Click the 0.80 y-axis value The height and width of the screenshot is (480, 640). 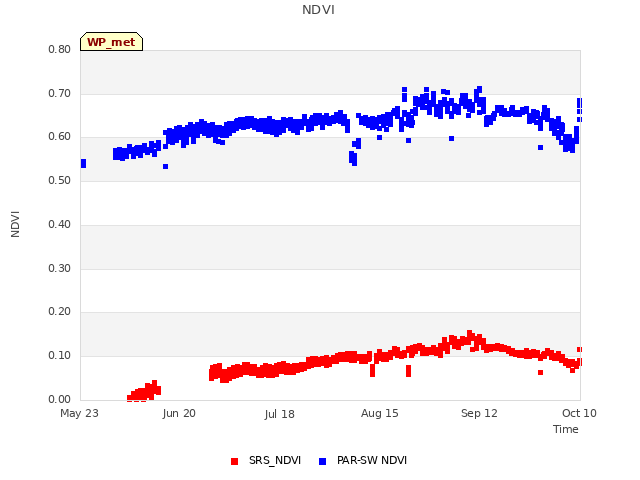click(60, 49)
